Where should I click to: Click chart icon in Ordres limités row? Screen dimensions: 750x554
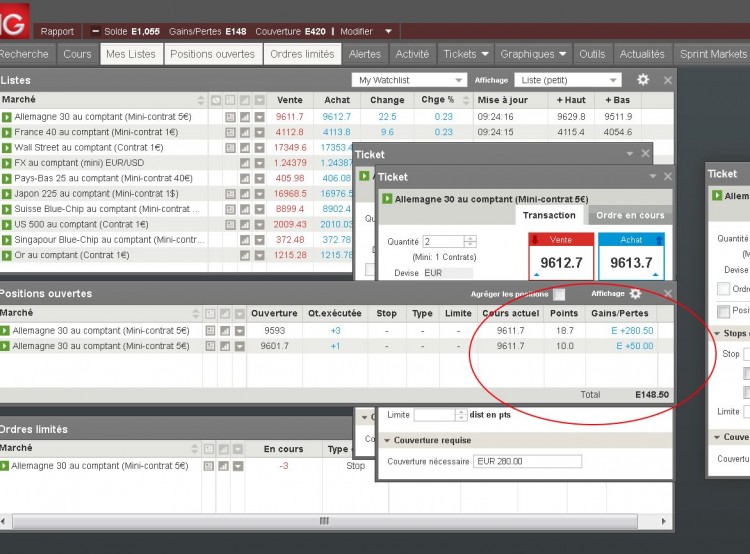223,466
